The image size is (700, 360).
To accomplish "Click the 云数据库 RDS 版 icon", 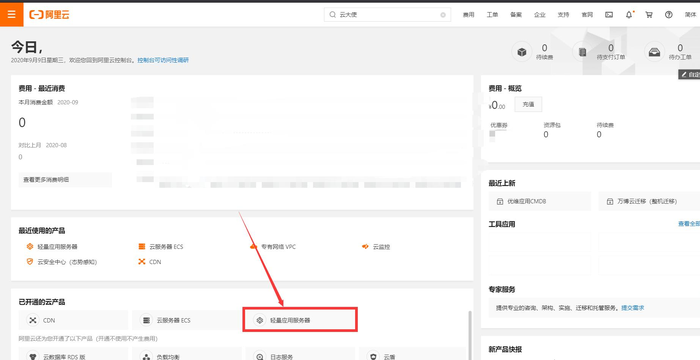I will coord(32,356).
